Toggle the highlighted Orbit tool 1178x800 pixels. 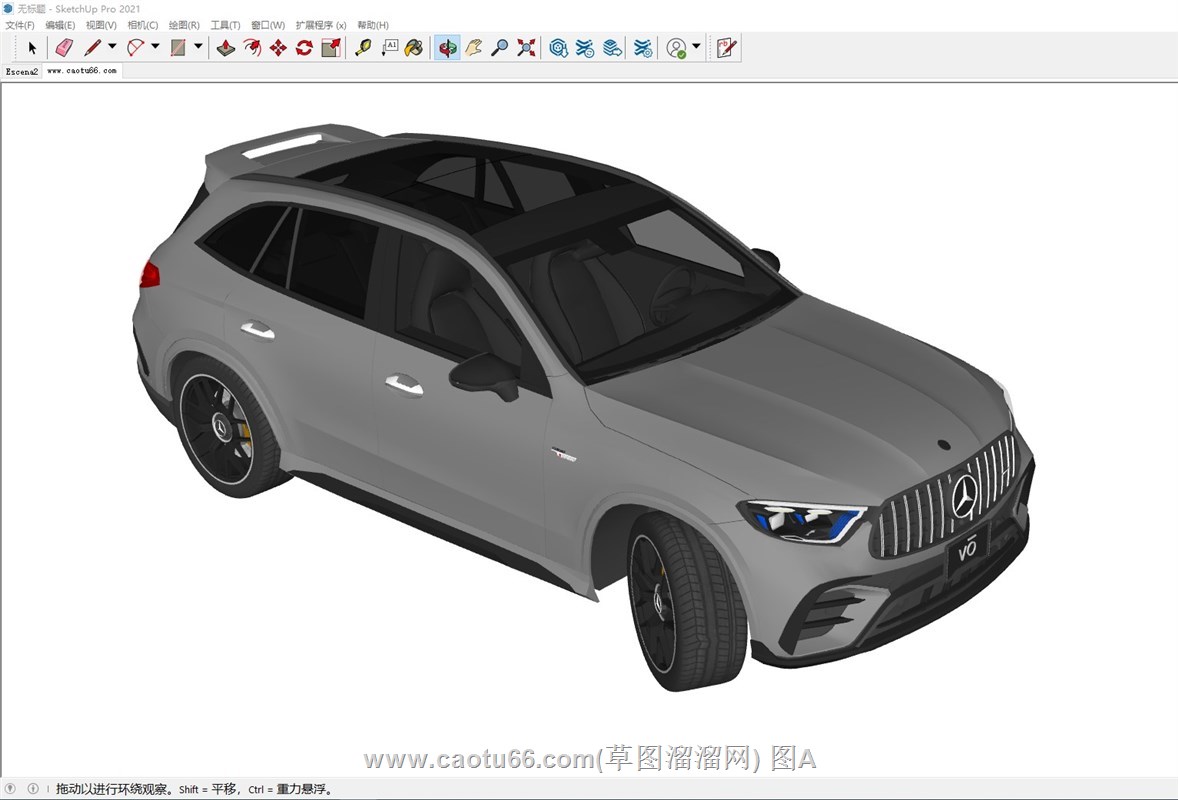tap(447, 48)
